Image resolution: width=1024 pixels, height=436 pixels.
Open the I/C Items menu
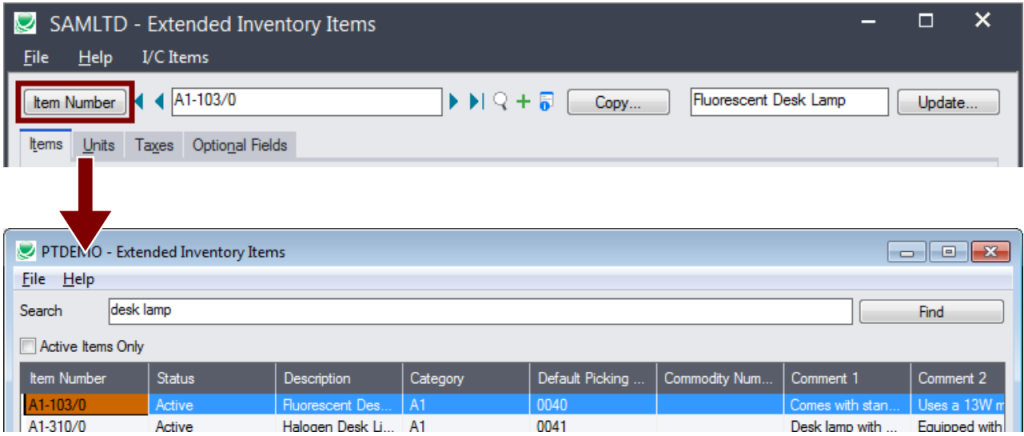(x=175, y=57)
